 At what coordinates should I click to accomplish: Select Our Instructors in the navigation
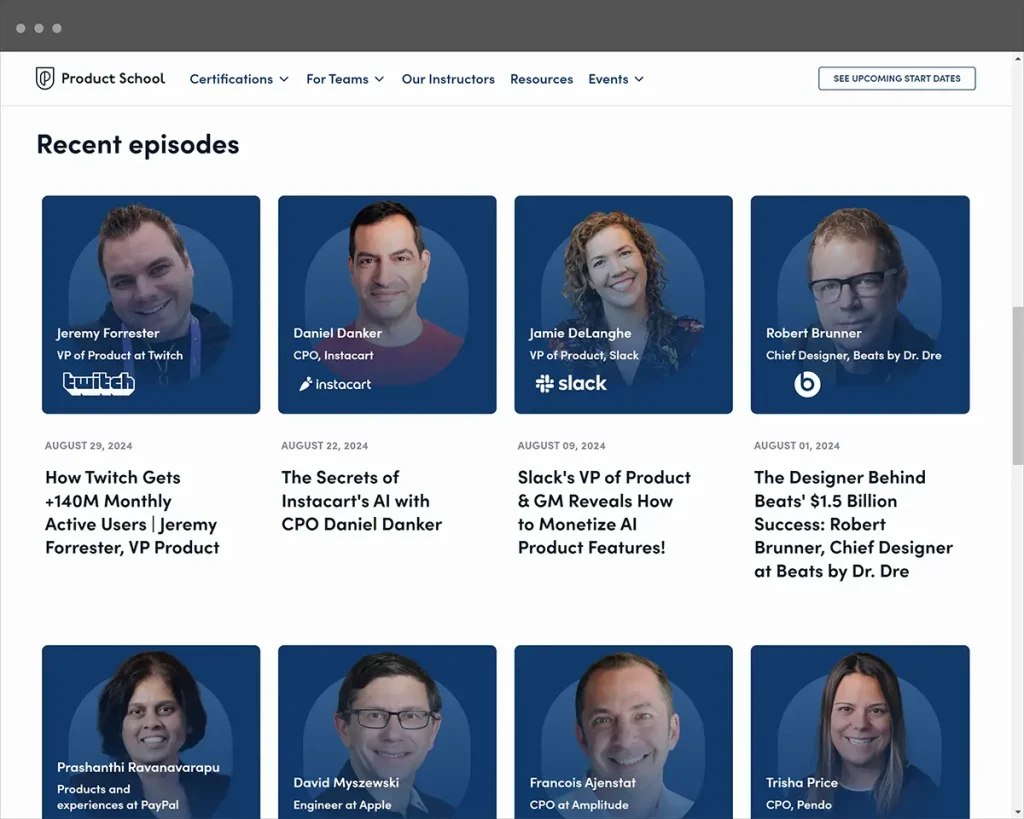point(448,79)
